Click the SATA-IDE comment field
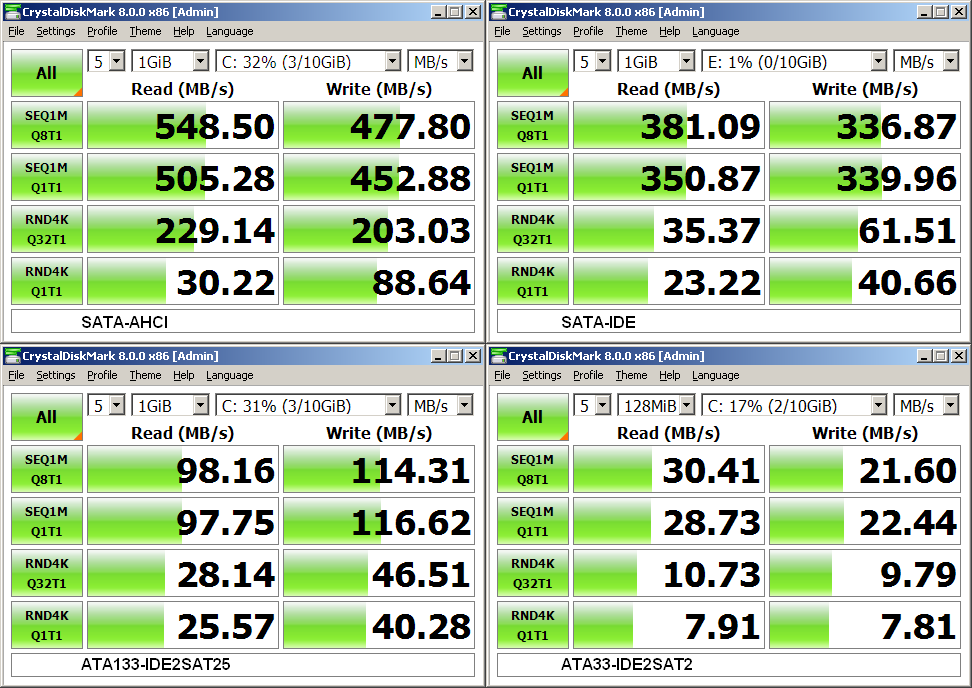Screen dimensions: 972x688 pos(729,322)
